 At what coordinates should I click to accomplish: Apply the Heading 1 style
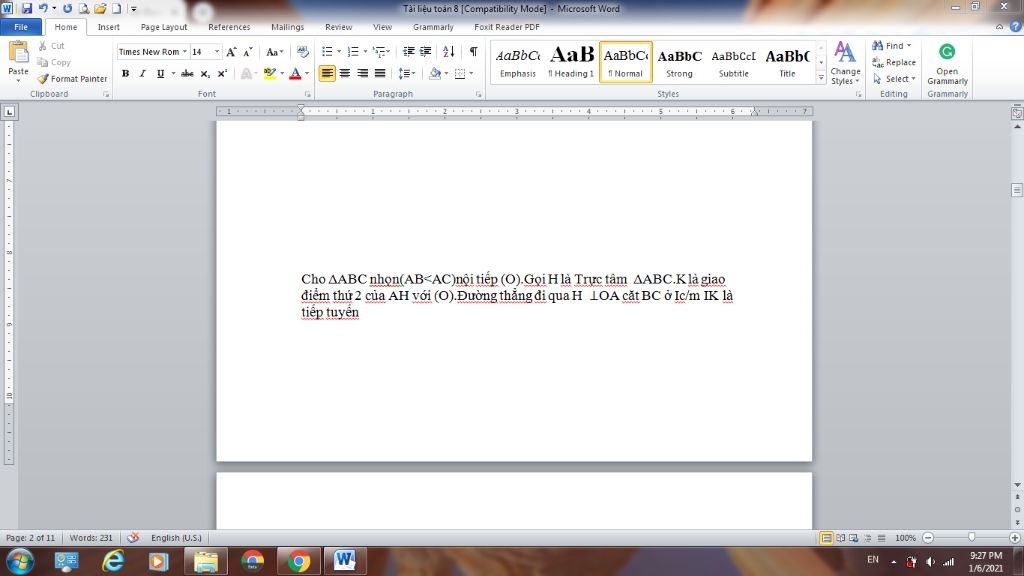(x=571, y=61)
